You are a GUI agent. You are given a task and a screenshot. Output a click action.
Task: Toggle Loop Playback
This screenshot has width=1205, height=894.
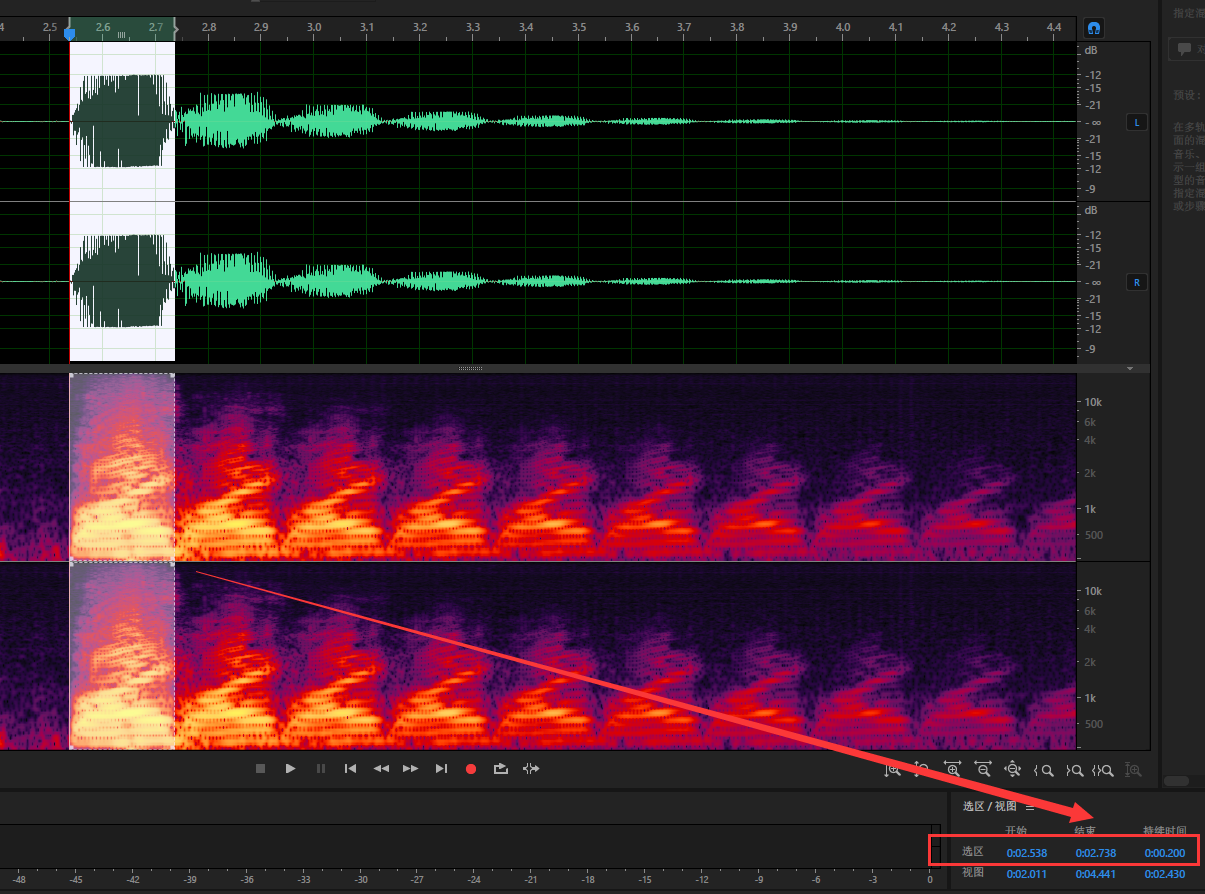[501, 769]
